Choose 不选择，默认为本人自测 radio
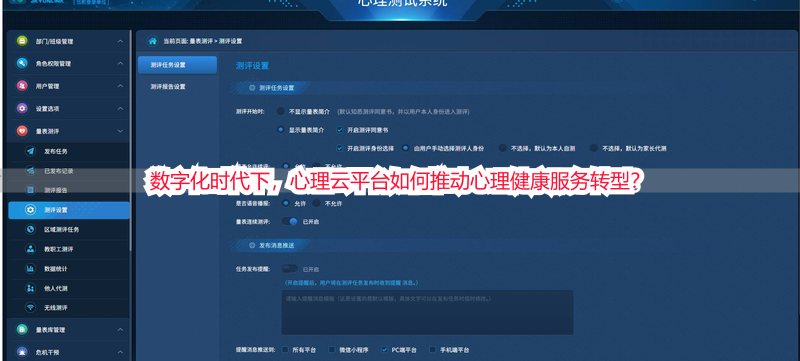Image resolution: width=800 pixels, height=361 pixels. point(503,148)
